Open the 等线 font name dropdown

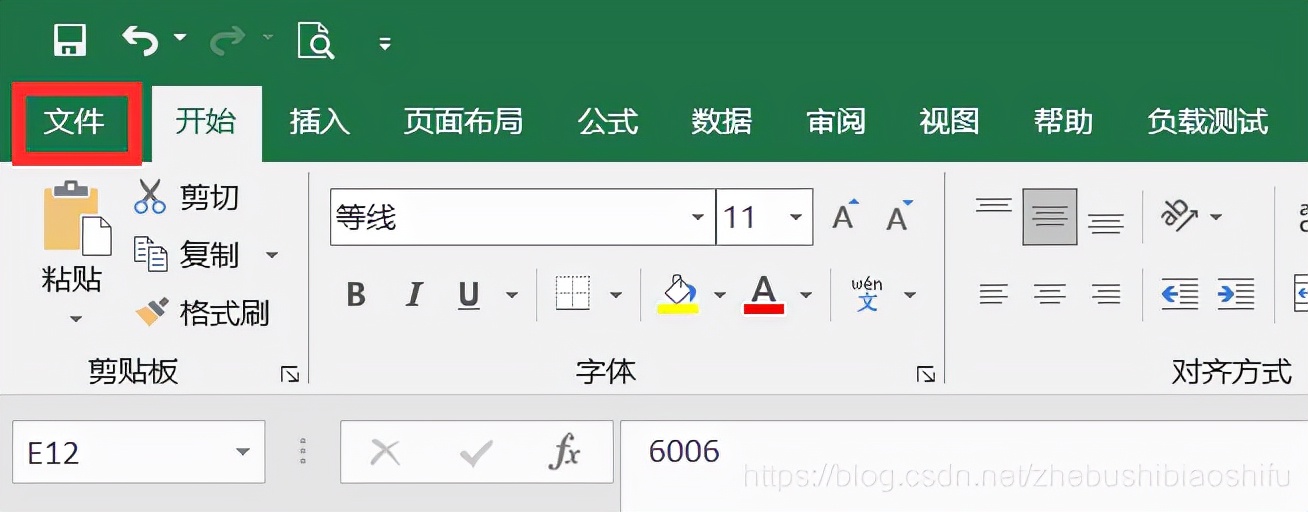click(697, 217)
